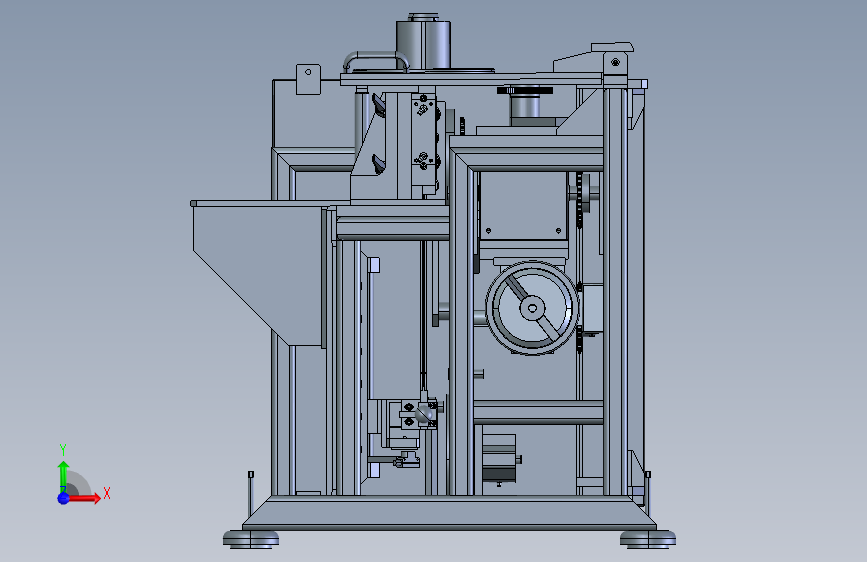This screenshot has height=562, width=867.
Task: Select the left leveling foot under the base
Action: click(x=251, y=539)
